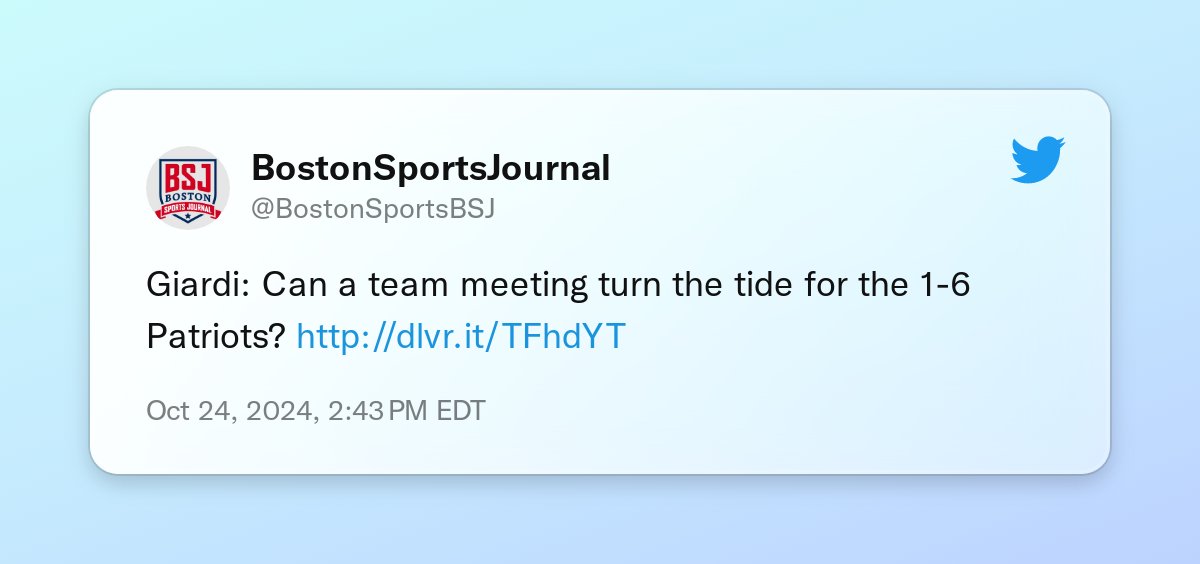Screen dimensions: 1200x564
Task: Click the Twitter bird logo icon
Action: coord(1038,161)
